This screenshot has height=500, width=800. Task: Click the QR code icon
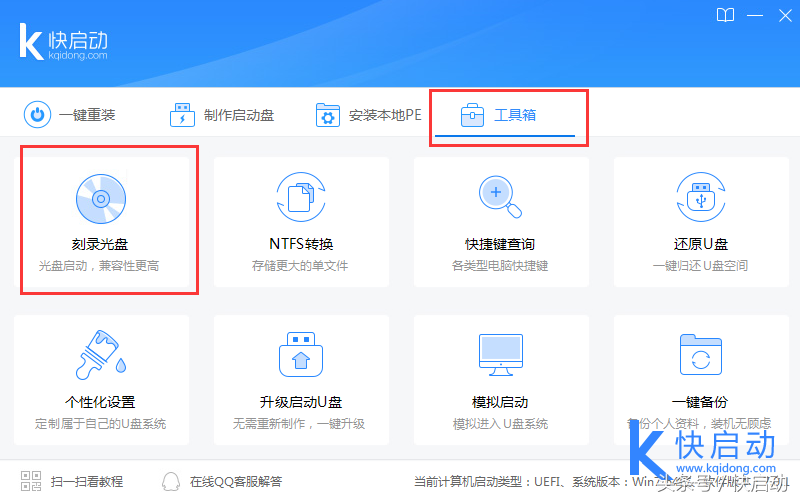click(31, 481)
